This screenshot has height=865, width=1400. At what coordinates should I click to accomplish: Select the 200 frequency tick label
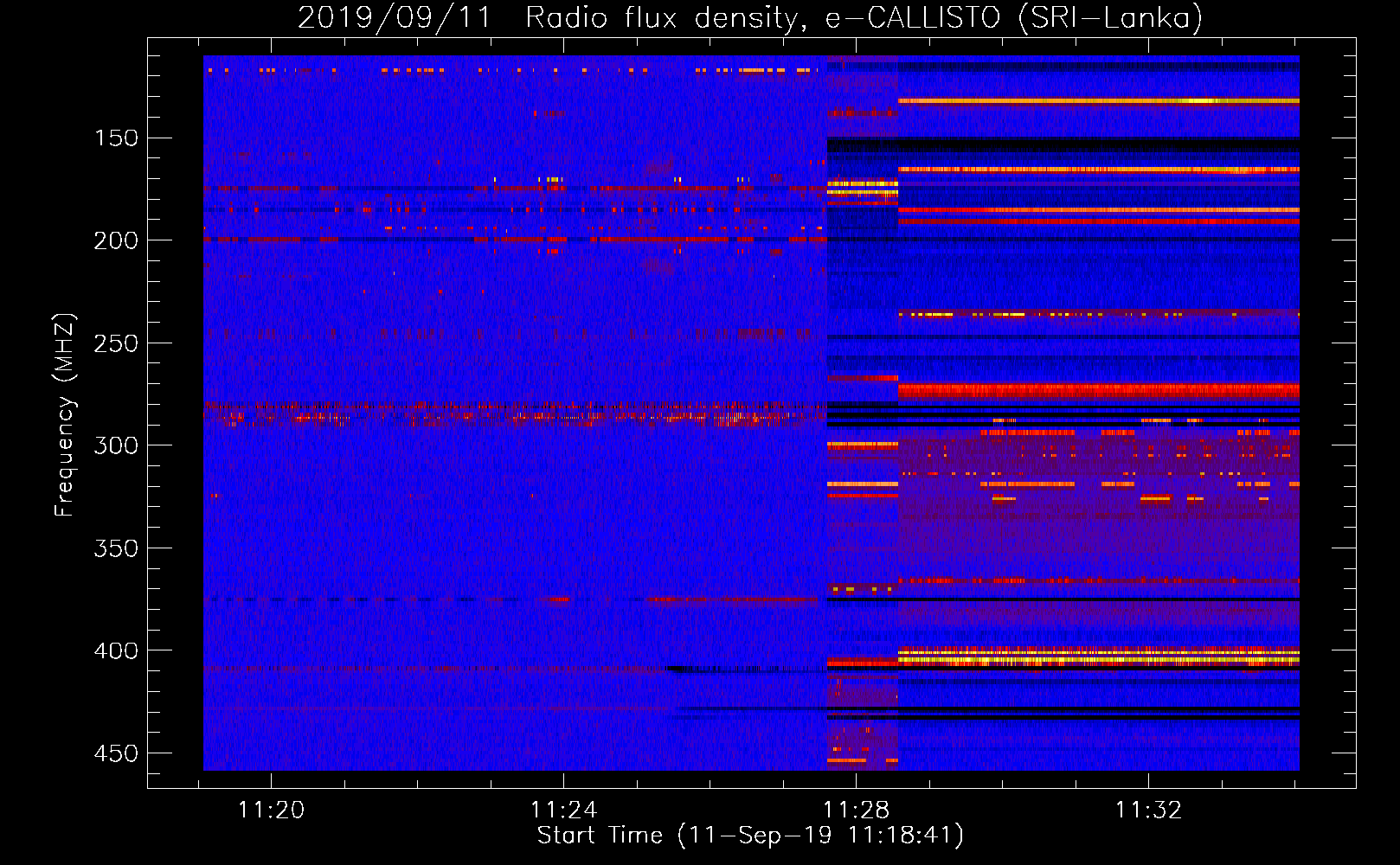click(116, 240)
